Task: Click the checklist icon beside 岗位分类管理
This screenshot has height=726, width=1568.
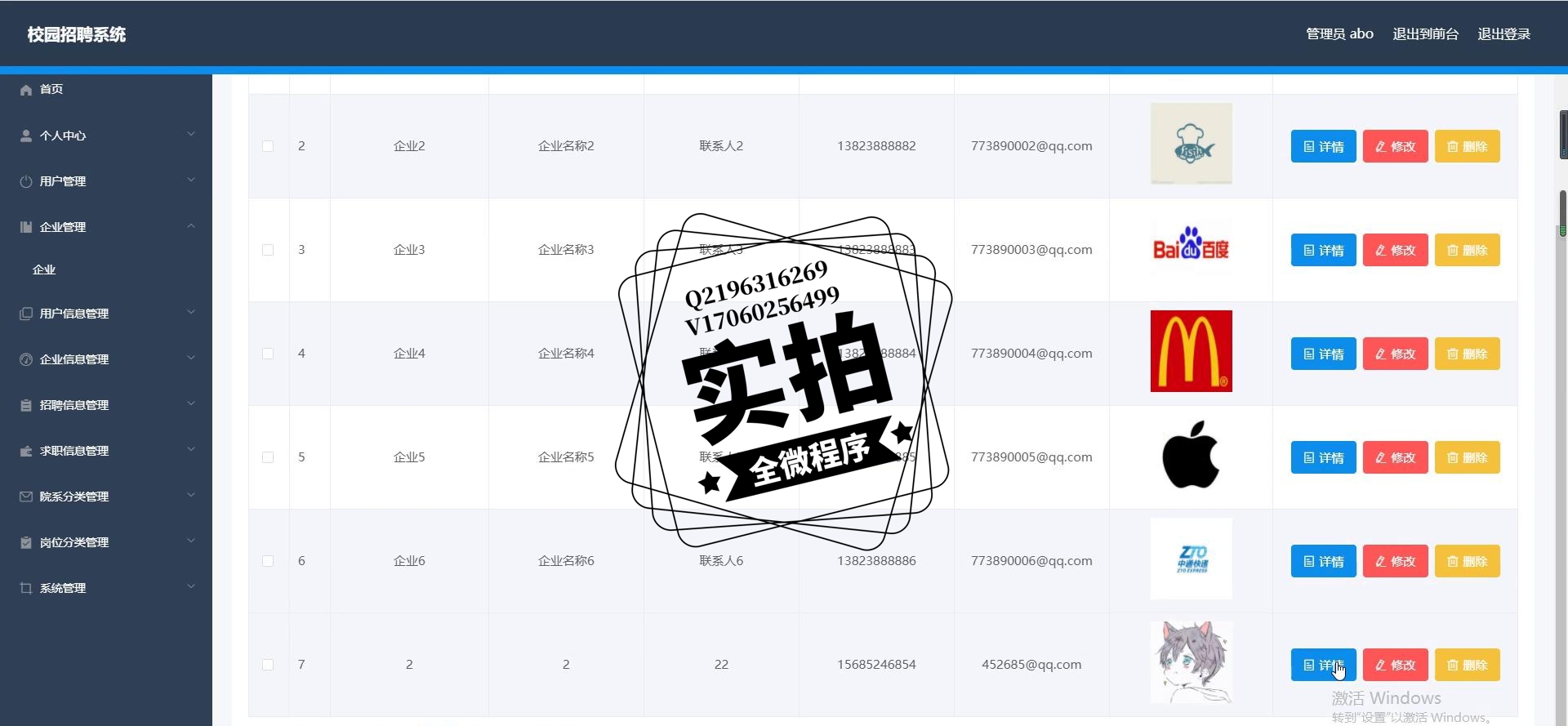Action: pyautogui.click(x=26, y=542)
